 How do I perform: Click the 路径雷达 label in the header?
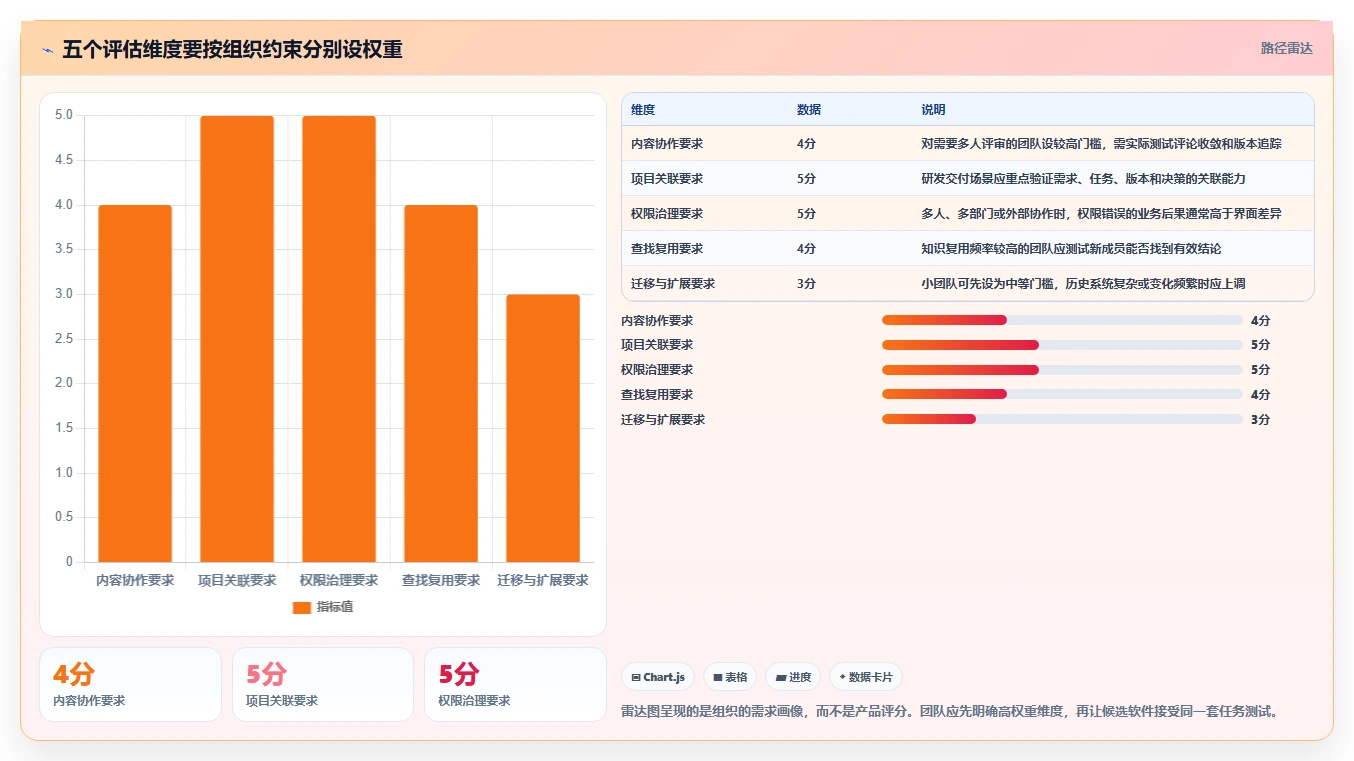tap(1286, 48)
